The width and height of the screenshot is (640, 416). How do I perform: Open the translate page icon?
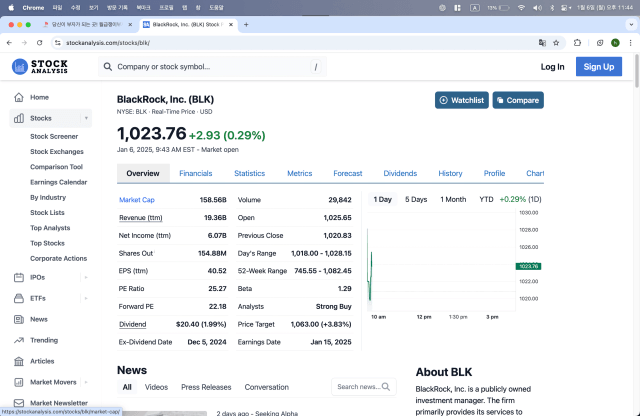(542, 43)
